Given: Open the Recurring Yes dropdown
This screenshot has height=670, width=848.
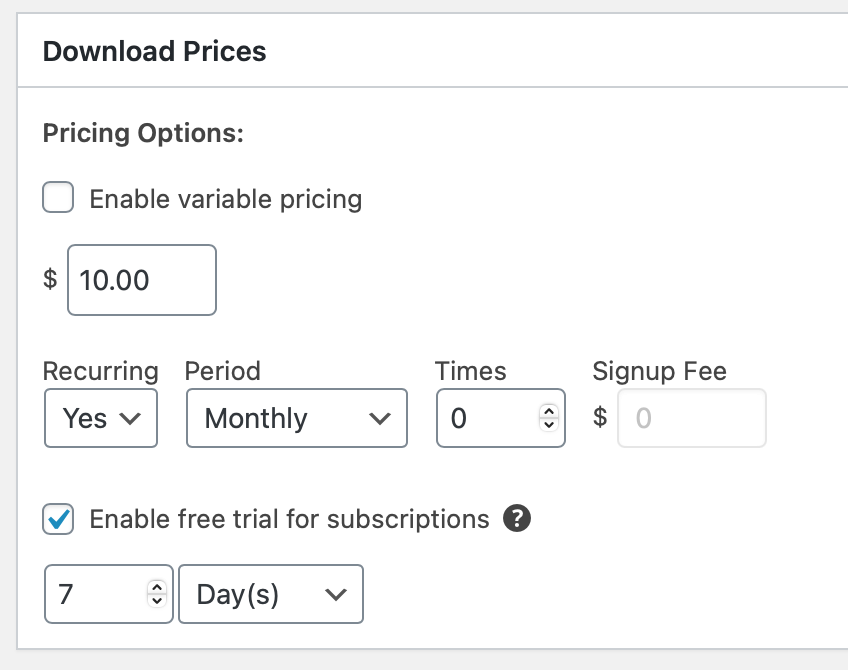Looking at the screenshot, I should tap(101, 418).
